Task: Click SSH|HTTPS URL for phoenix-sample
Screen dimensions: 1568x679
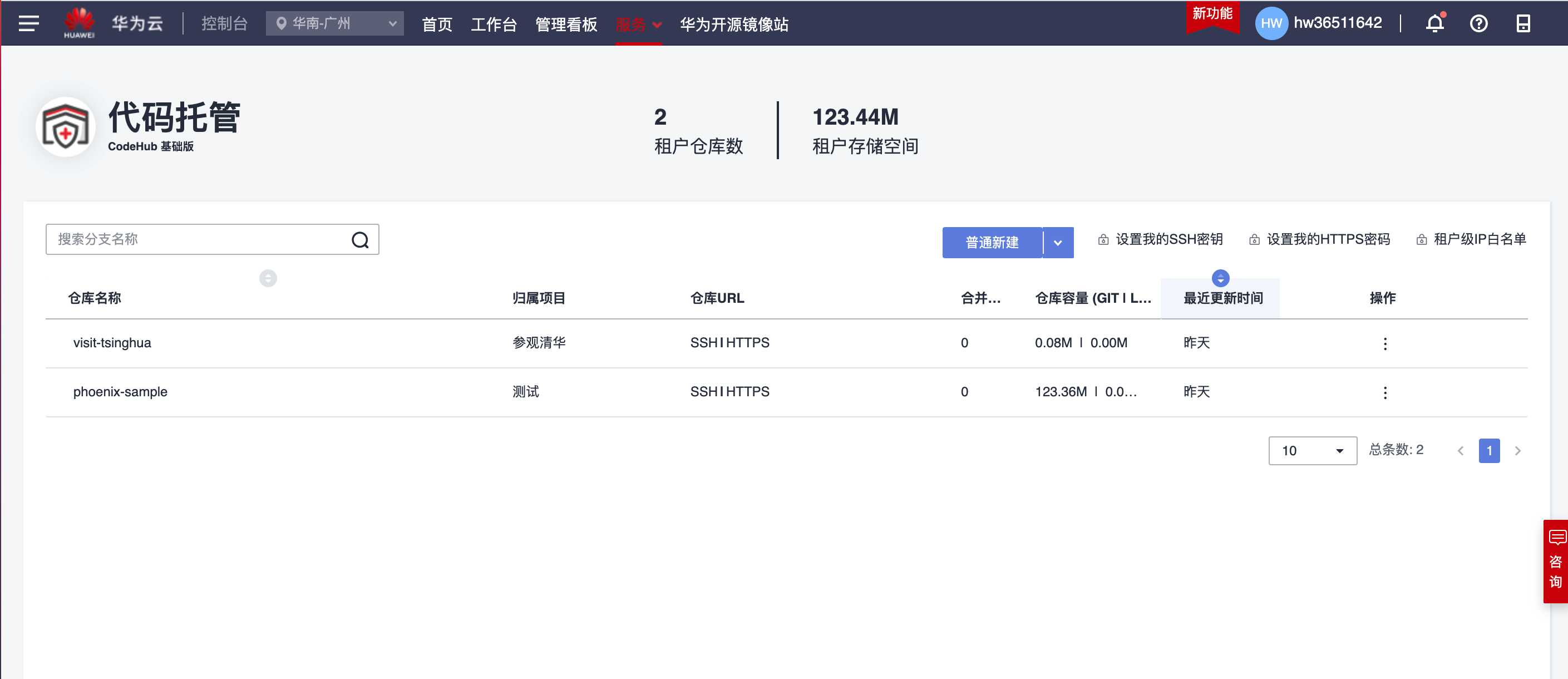Action: click(729, 392)
